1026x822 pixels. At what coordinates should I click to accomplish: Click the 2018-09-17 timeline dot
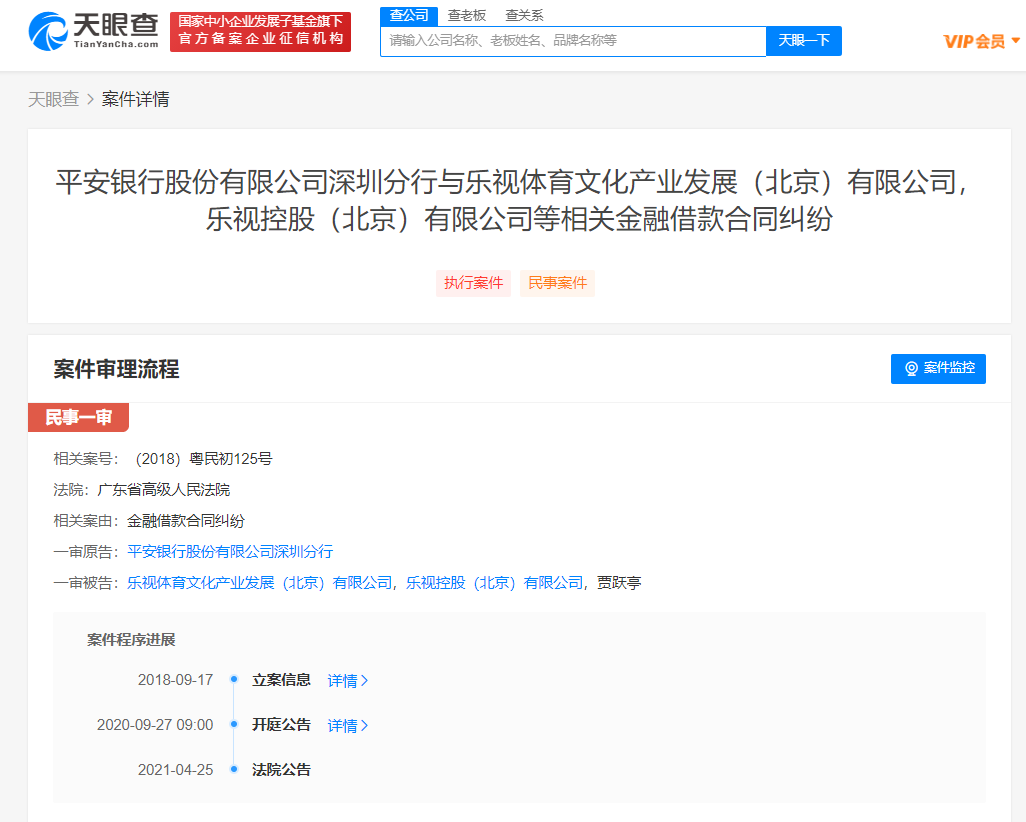click(234, 680)
